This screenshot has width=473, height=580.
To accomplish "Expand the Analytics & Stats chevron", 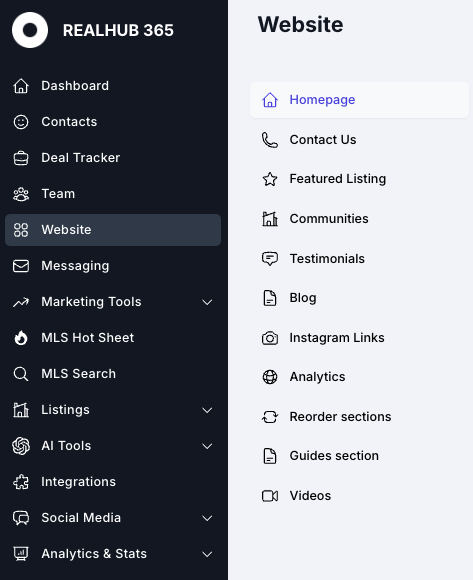I will point(207,554).
